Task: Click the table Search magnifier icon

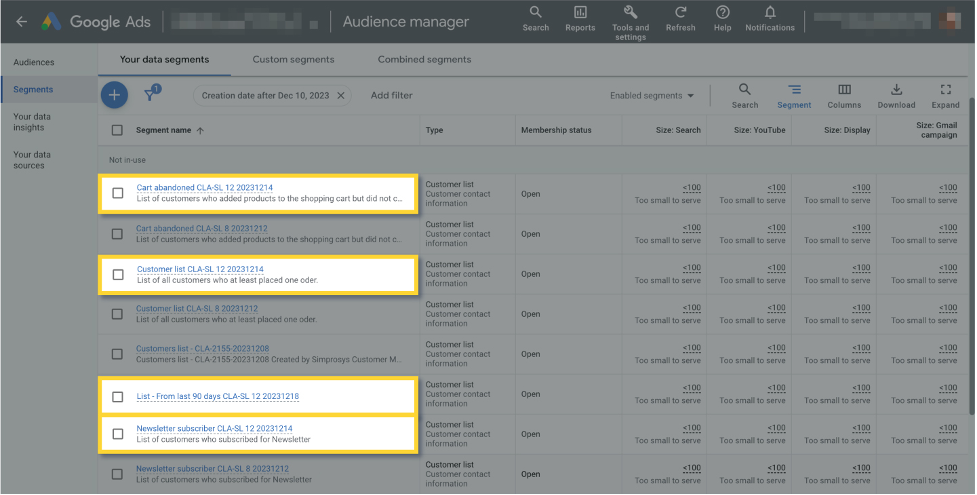Action: tap(745, 95)
